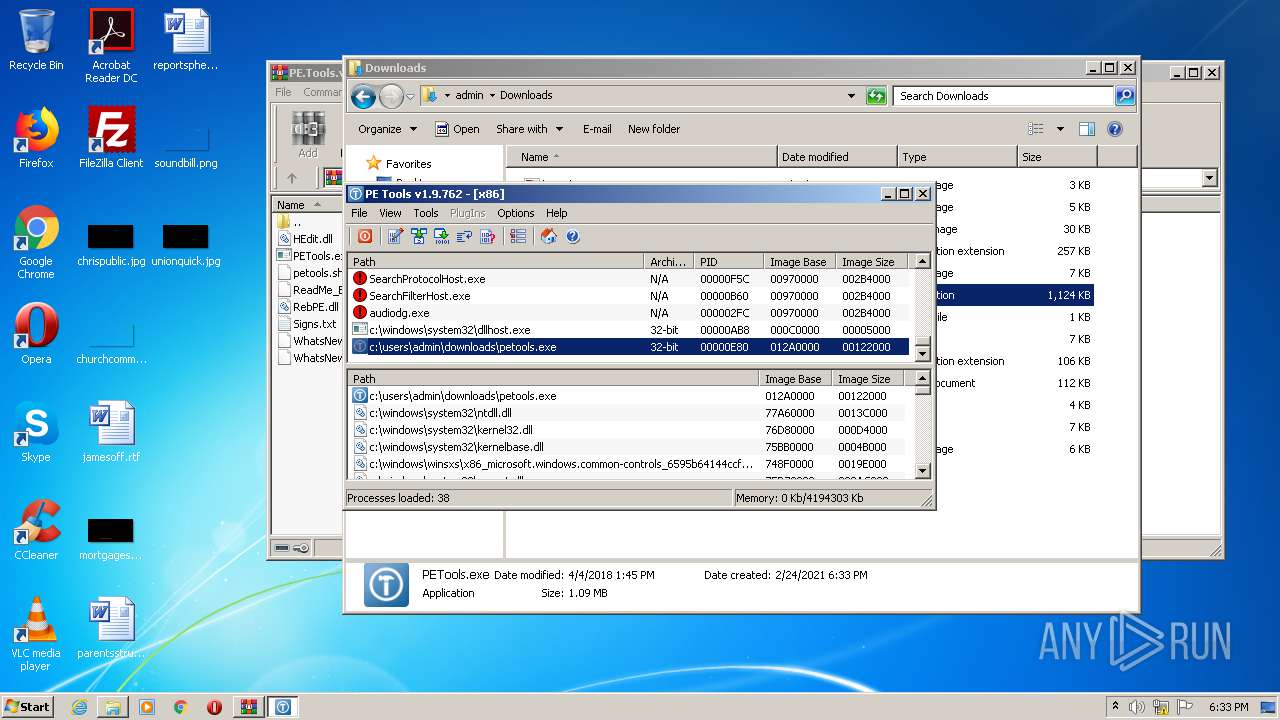Click the PE Tools toolbar icon with lines and return arrow

[x=464, y=236]
